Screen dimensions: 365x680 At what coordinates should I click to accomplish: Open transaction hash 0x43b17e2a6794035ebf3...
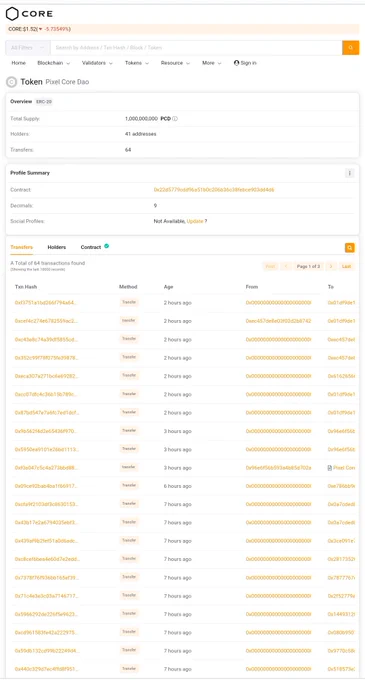point(46,523)
